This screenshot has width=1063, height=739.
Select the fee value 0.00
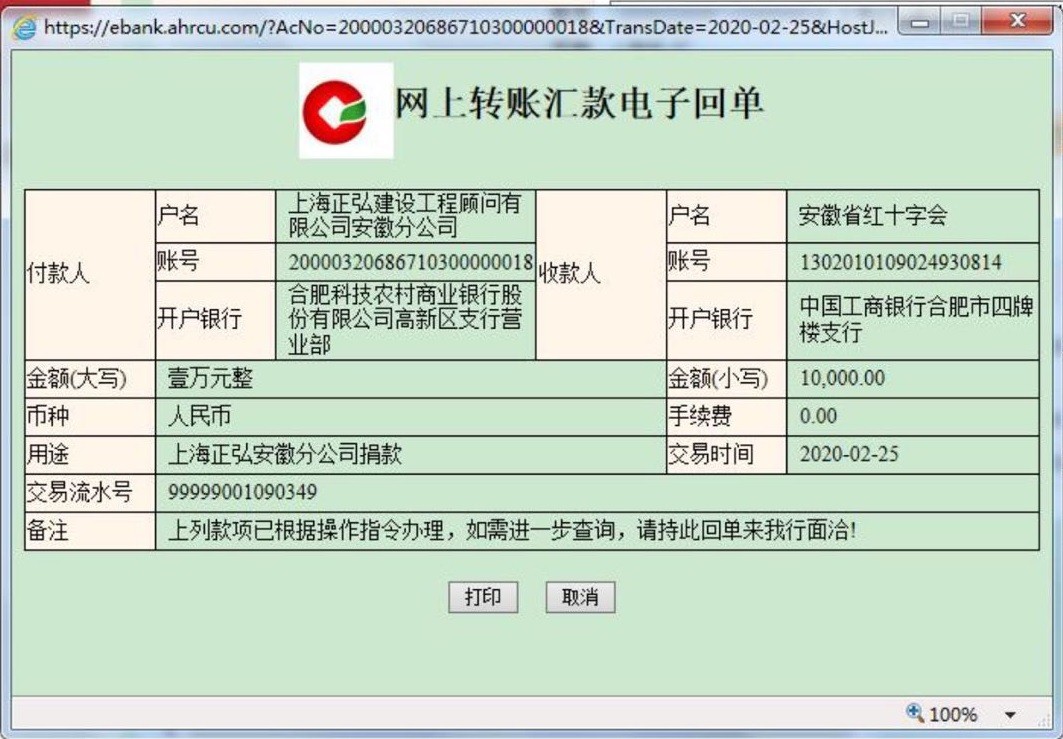click(x=818, y=416)
